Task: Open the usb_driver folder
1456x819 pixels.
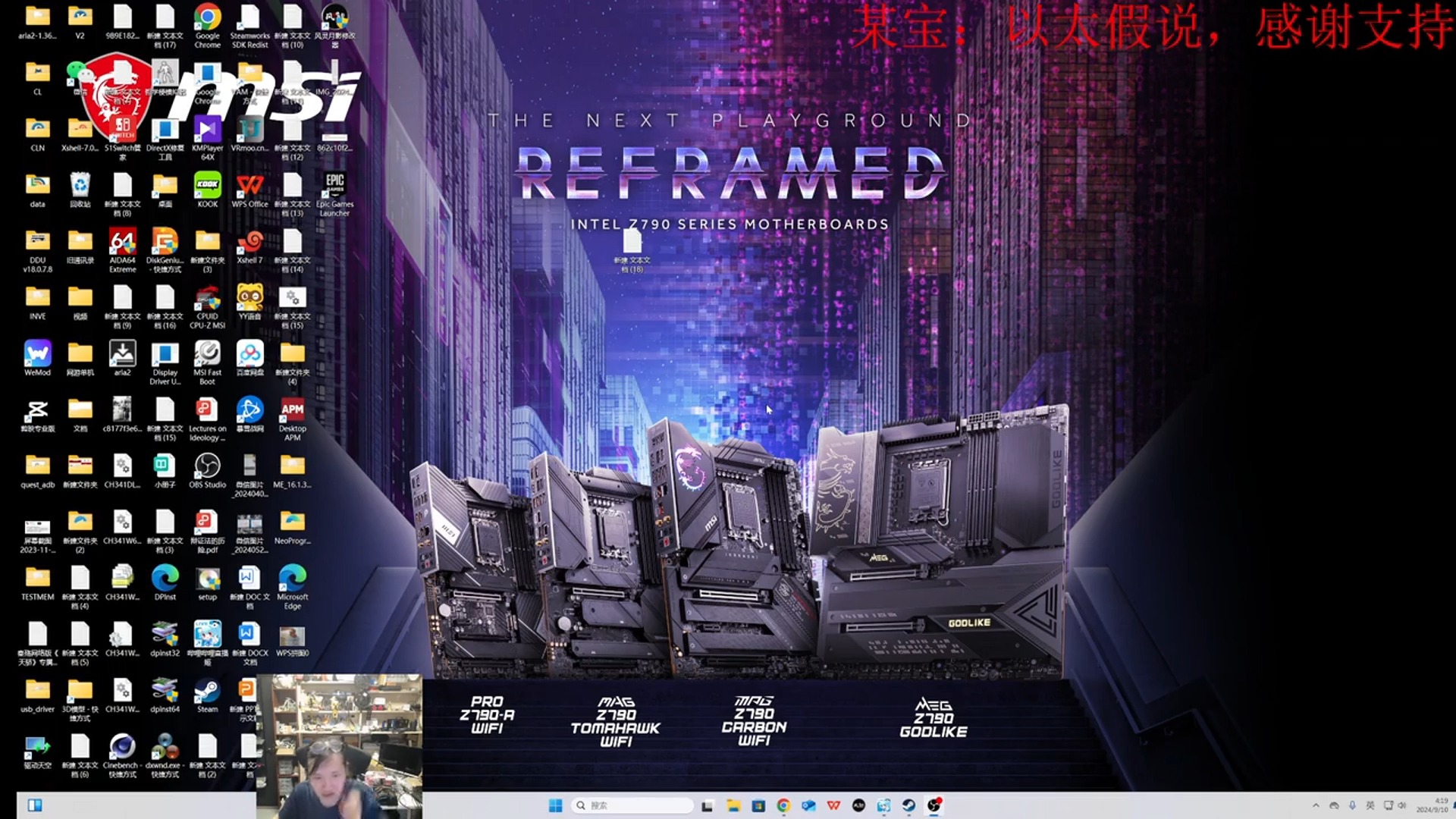Action: (37, 695)
